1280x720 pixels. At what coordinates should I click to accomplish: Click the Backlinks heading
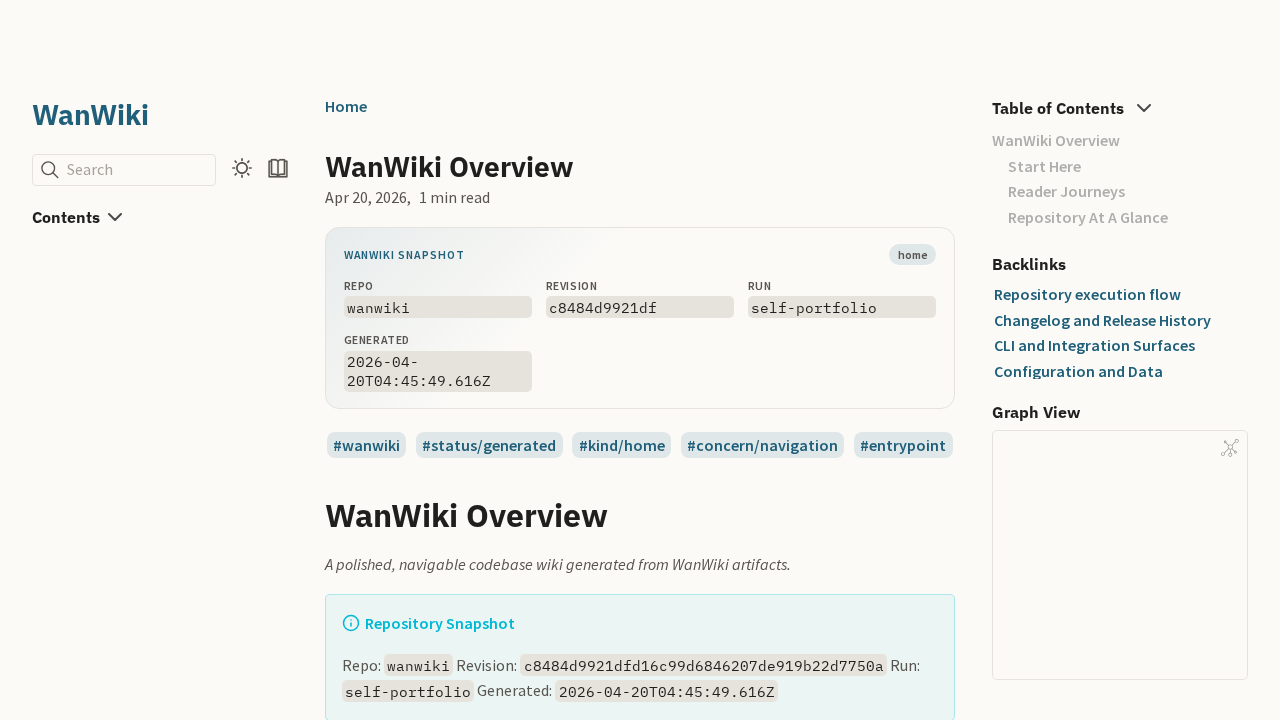pyautogui.click(x=1029, y=264)
